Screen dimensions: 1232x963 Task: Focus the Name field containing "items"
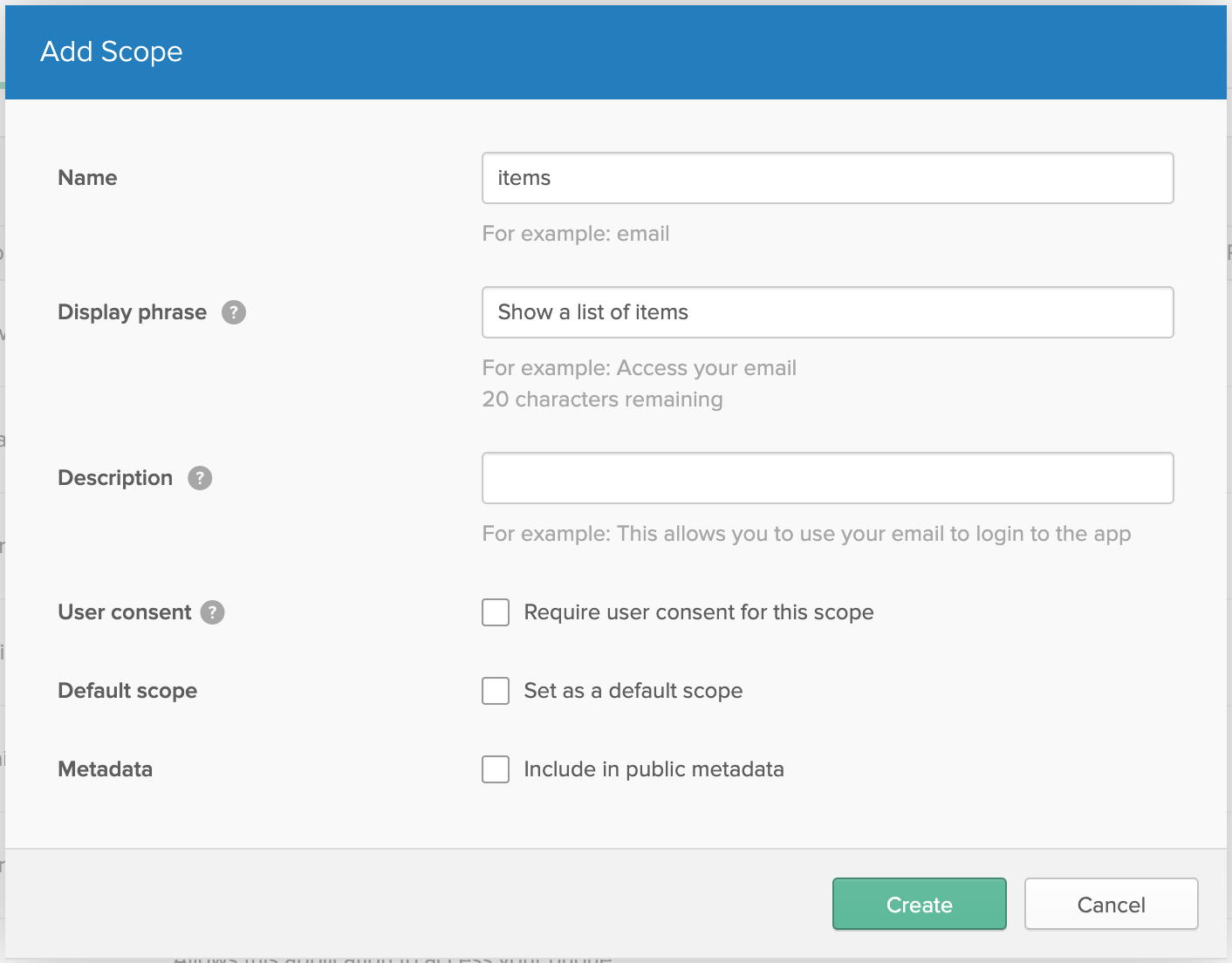click(x=827, y=178)
